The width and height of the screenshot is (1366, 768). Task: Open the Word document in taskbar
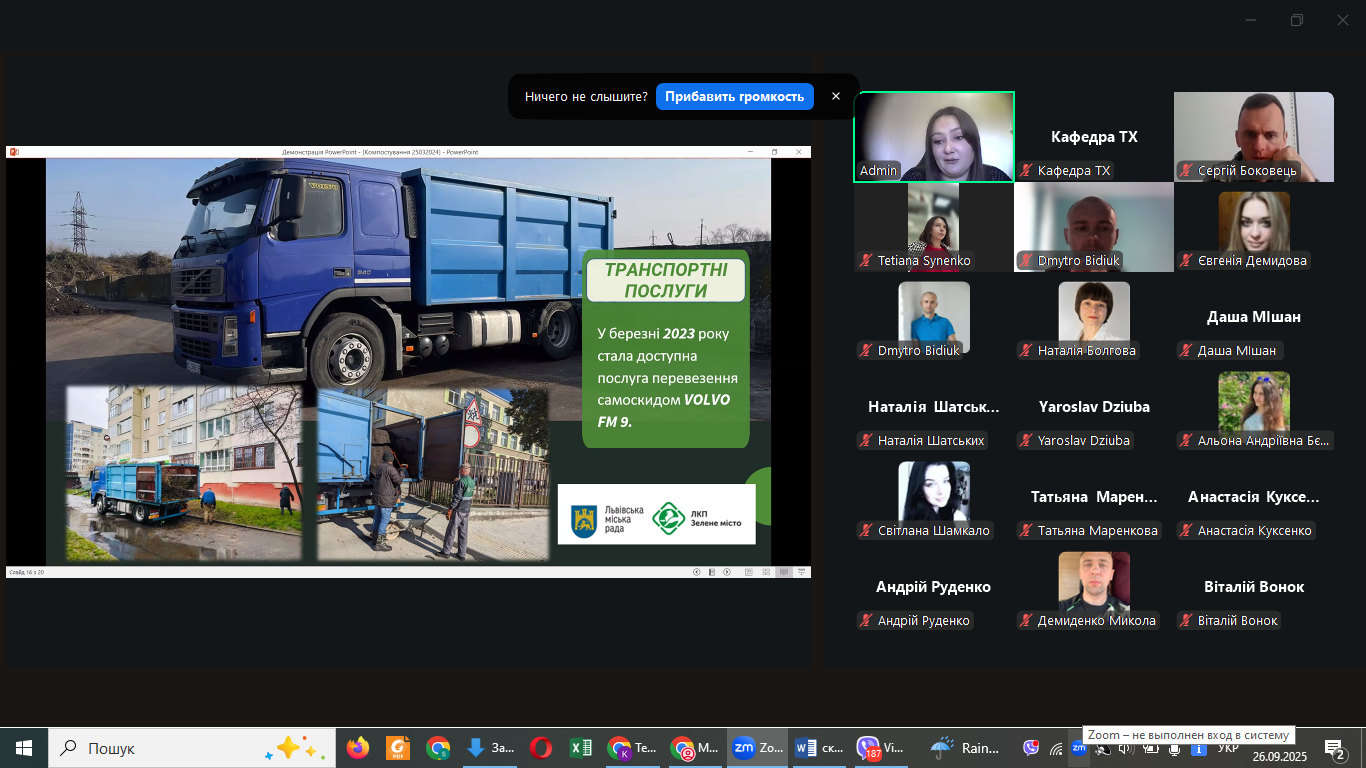coord(819,748)
